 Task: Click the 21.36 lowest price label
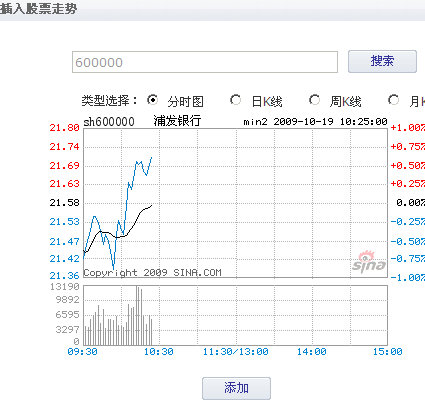click(64, 276)
